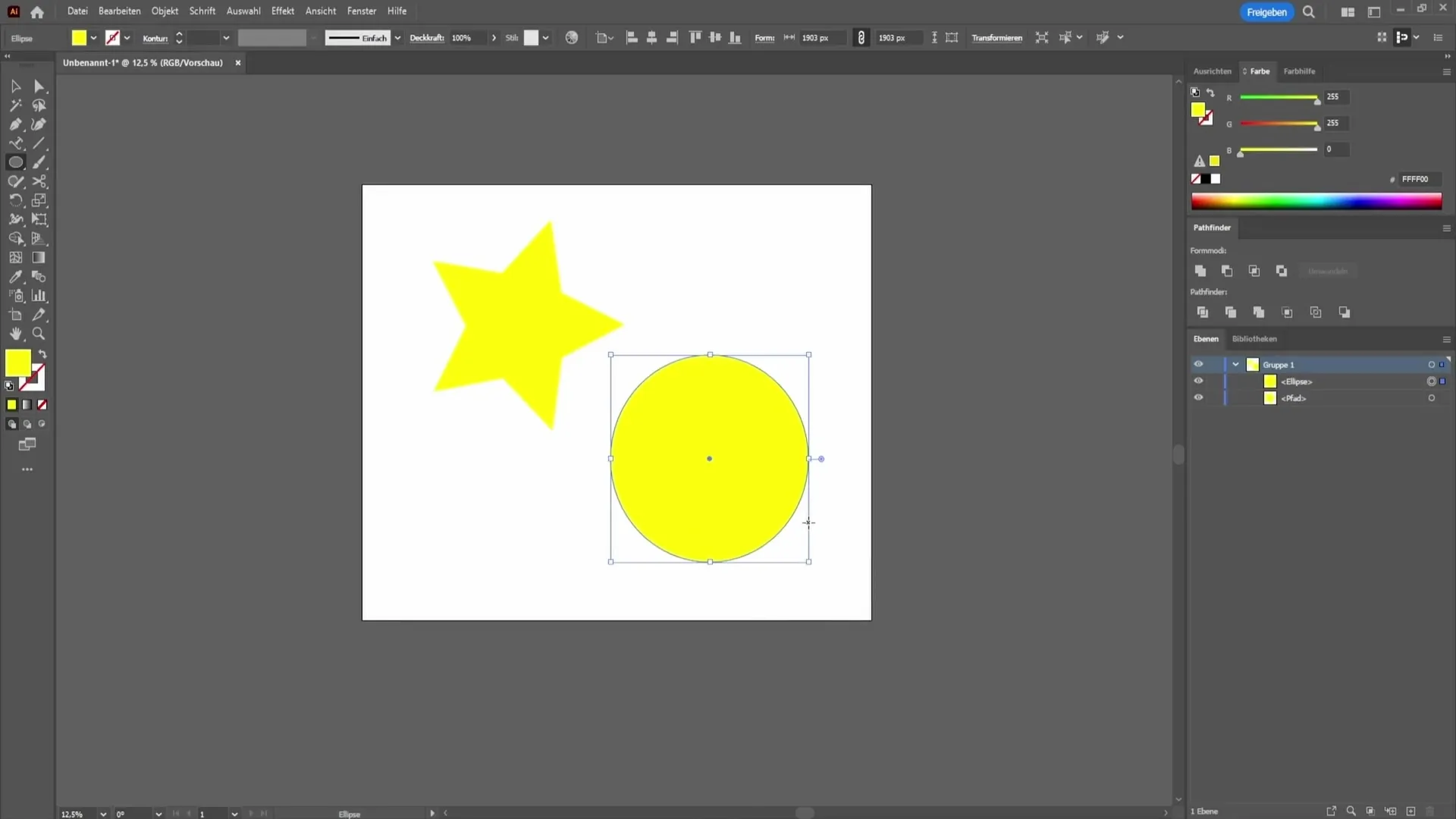Select the Scissors tool
Screen dimensions: 1456x819
coord(39,181)
